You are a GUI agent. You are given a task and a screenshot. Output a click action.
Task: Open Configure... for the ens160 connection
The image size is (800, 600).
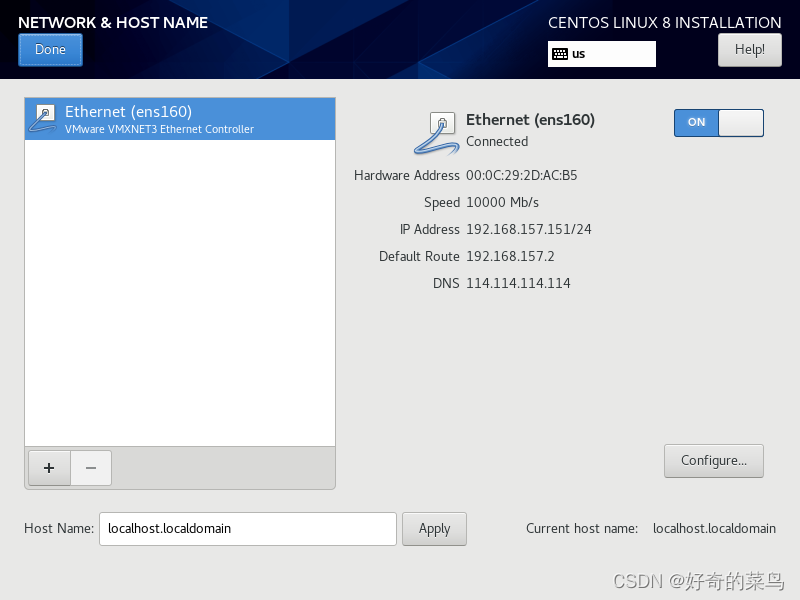click(713, 460)
